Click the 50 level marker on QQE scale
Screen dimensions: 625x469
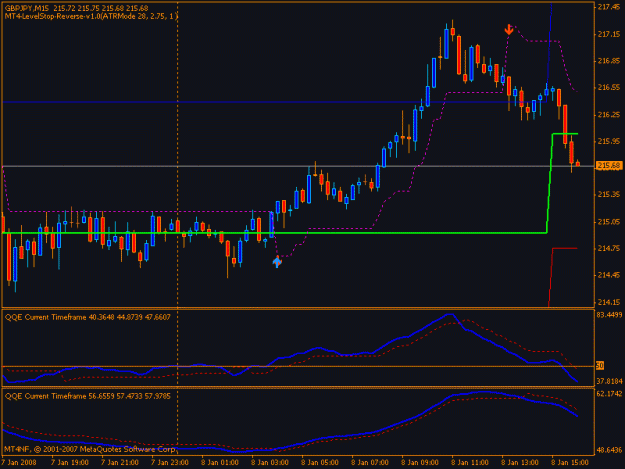pos(600,365)
